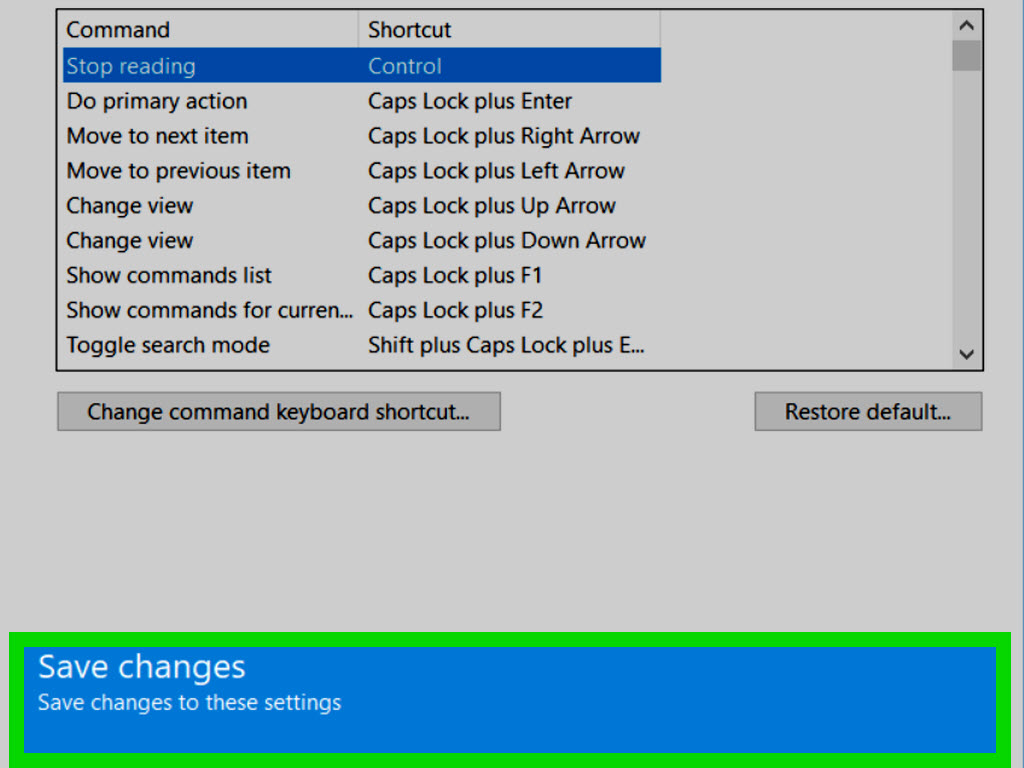Click the Caps Lock plus F2 shortcut
The image size is (1024, 768).
pyautogui.click(x=455, y=310)
